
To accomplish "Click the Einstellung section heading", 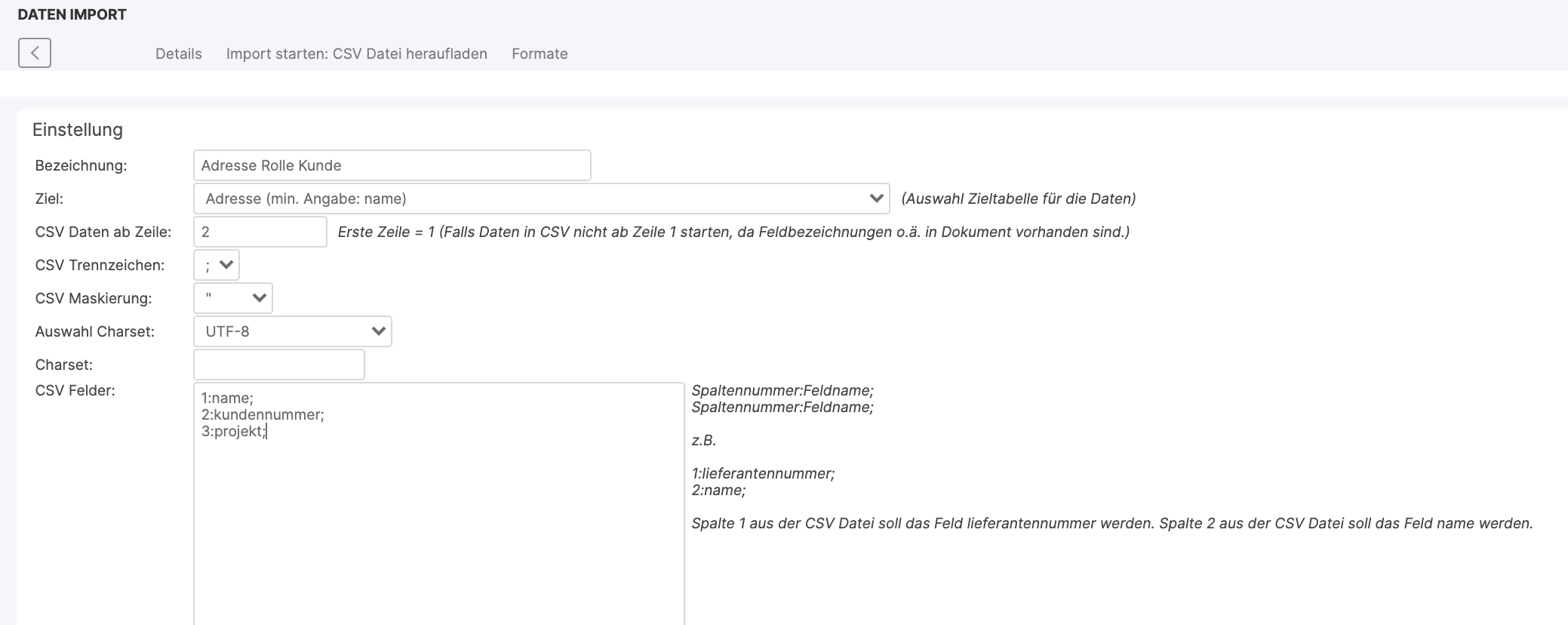I will click(x=77, y=130).
